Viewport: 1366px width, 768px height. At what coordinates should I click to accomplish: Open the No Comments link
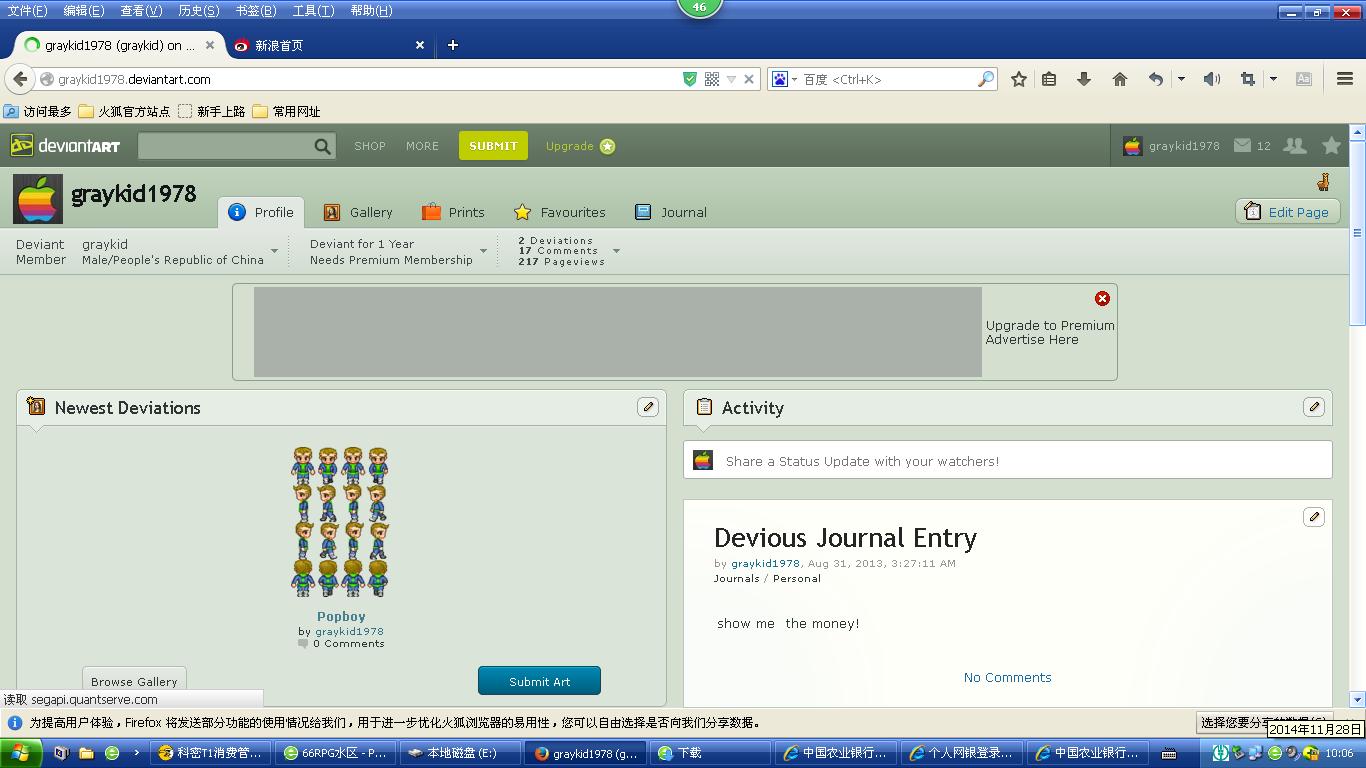click(x=1007, y=677)
